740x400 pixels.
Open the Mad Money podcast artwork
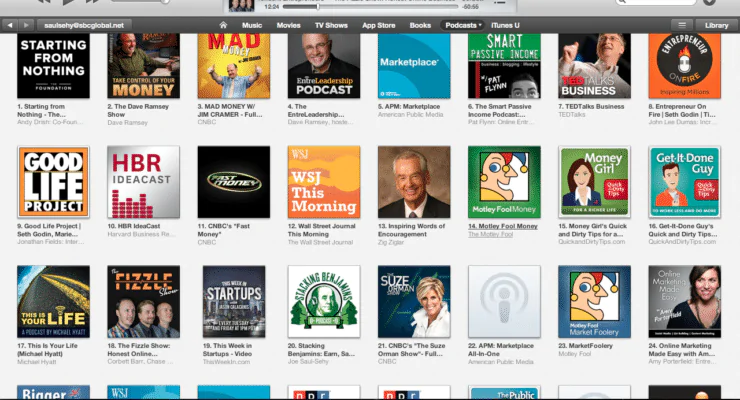[x=234, y=66]
